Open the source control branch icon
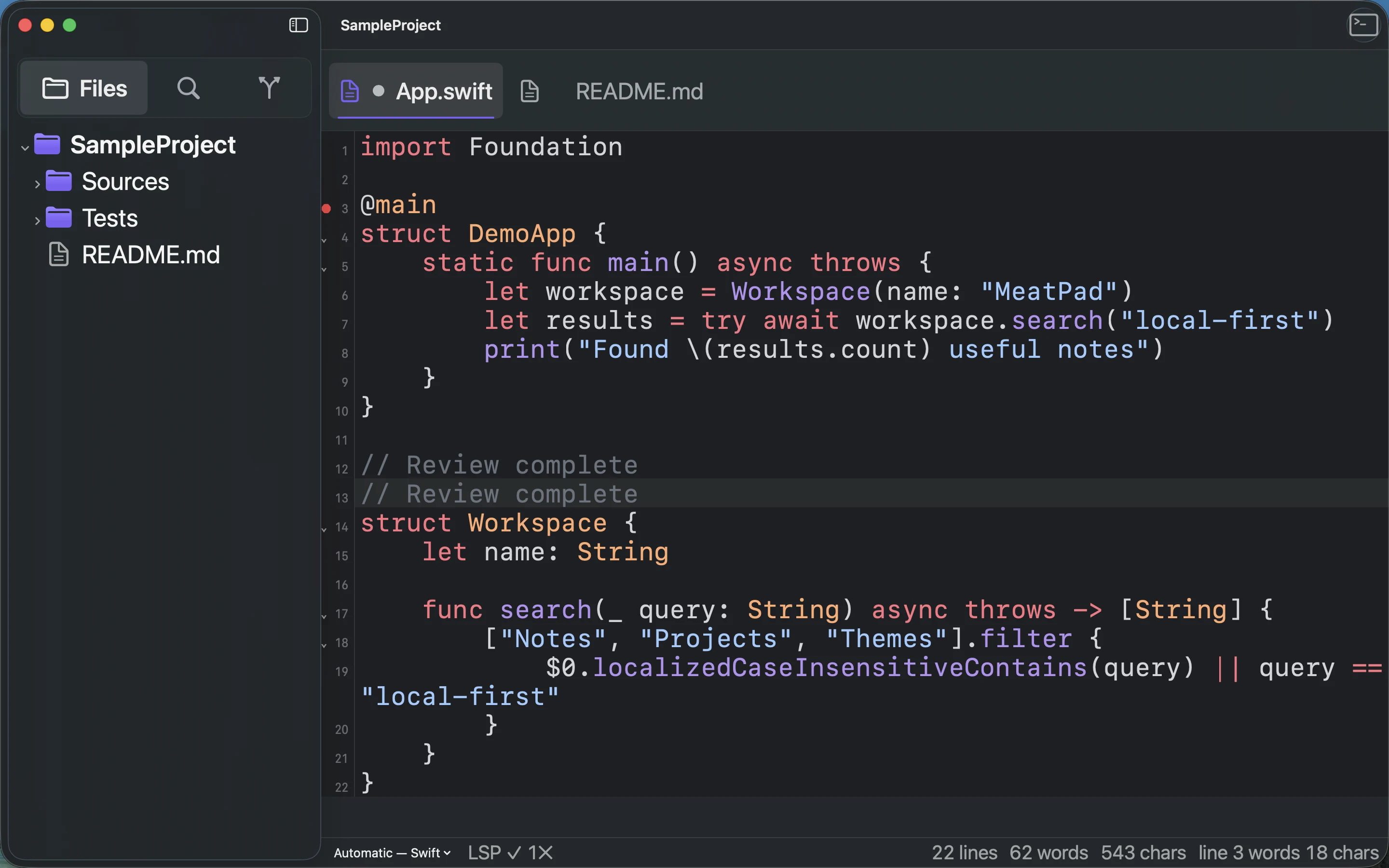1389x868 pixels. click(269, 88)
